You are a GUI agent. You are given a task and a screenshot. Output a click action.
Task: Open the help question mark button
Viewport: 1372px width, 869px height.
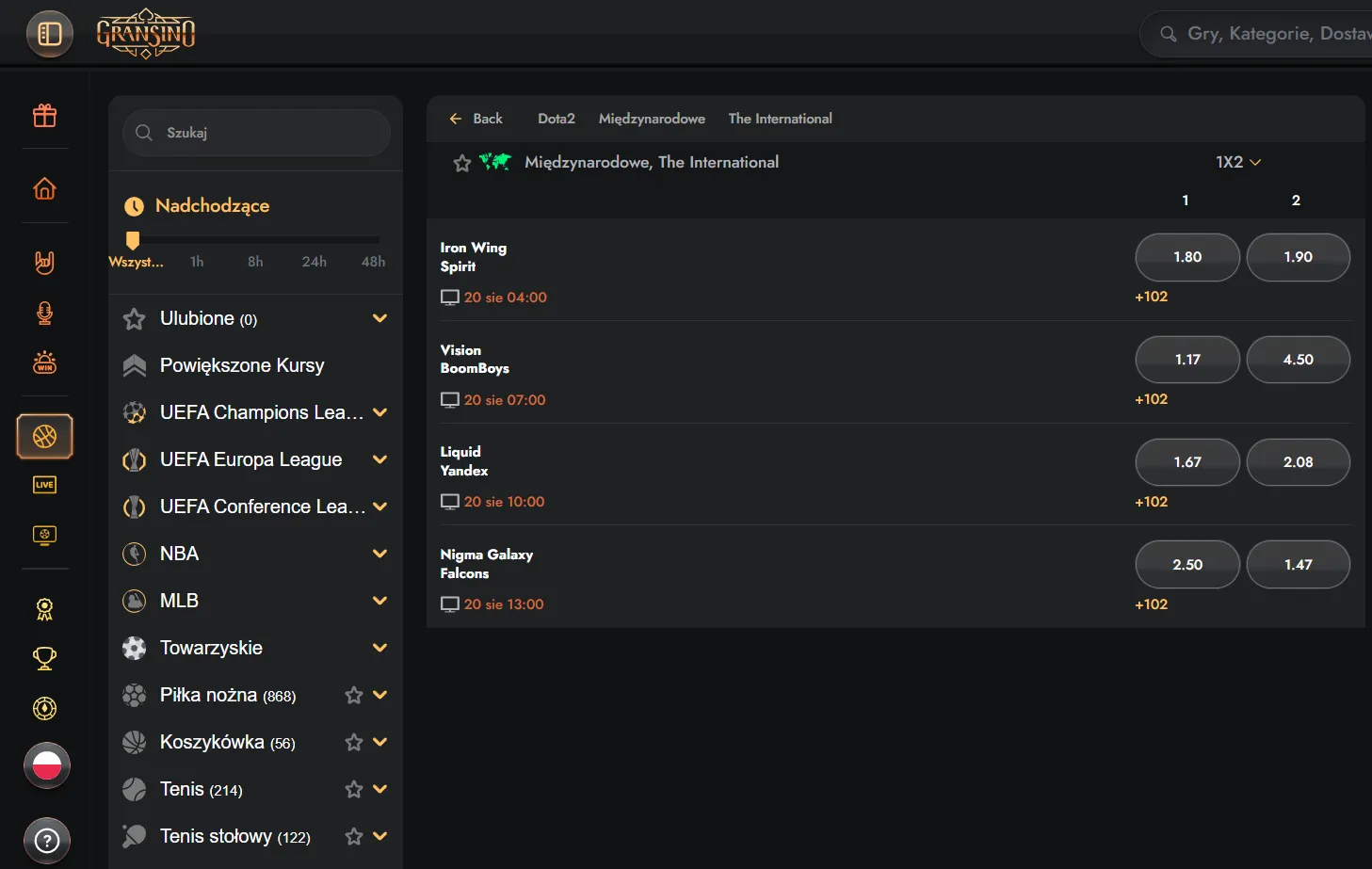click(x=47, y=840)
